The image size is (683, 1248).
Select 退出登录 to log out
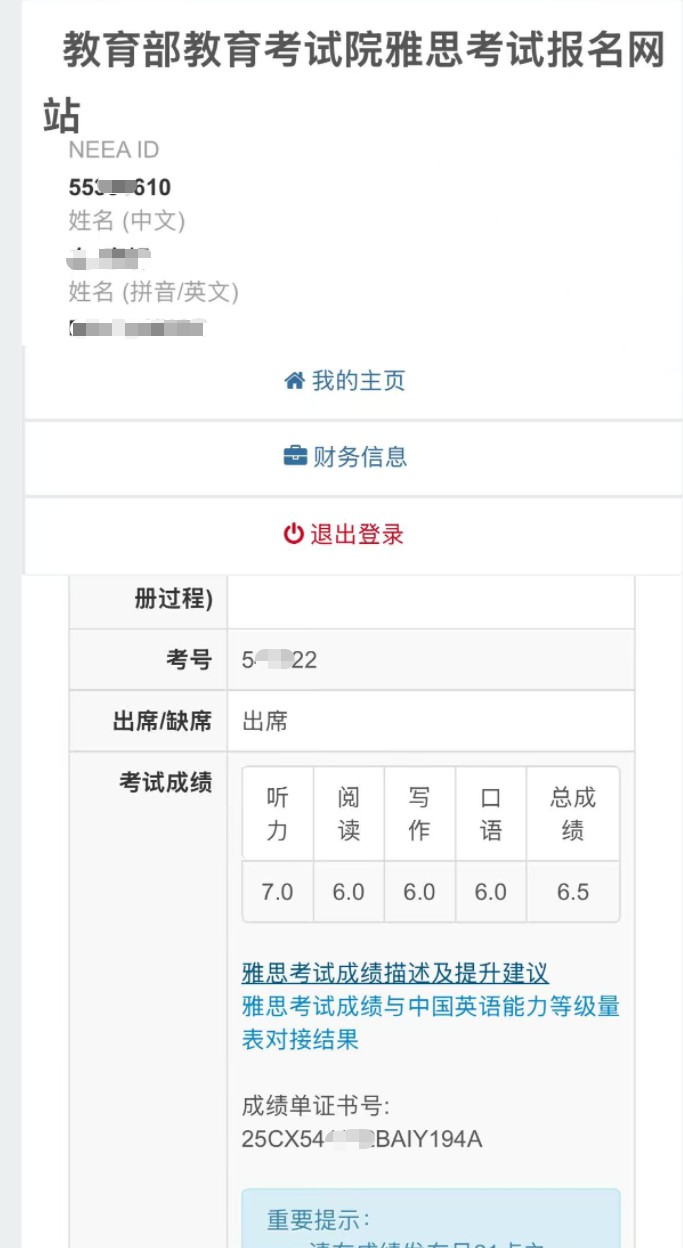point(346,535)
